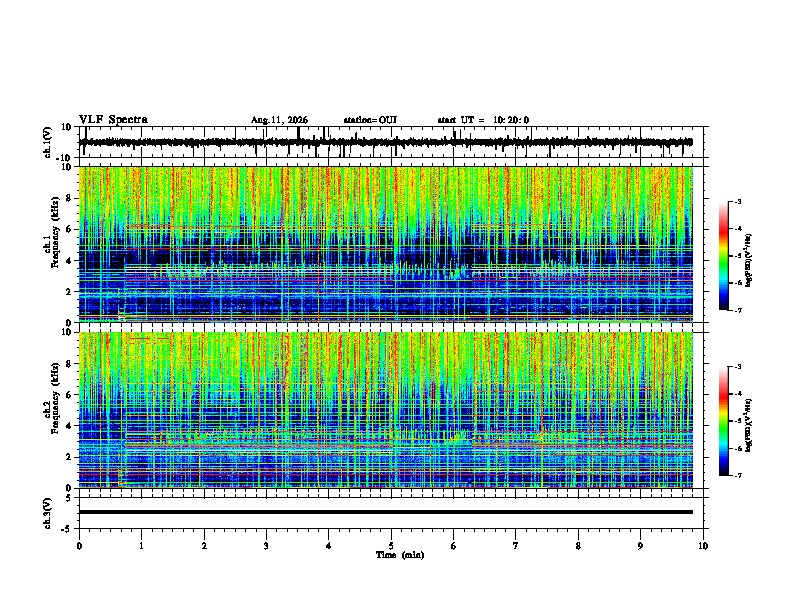Click the "-5" label on ch.2 color bar
792x612 pixels.
(737, 421)
